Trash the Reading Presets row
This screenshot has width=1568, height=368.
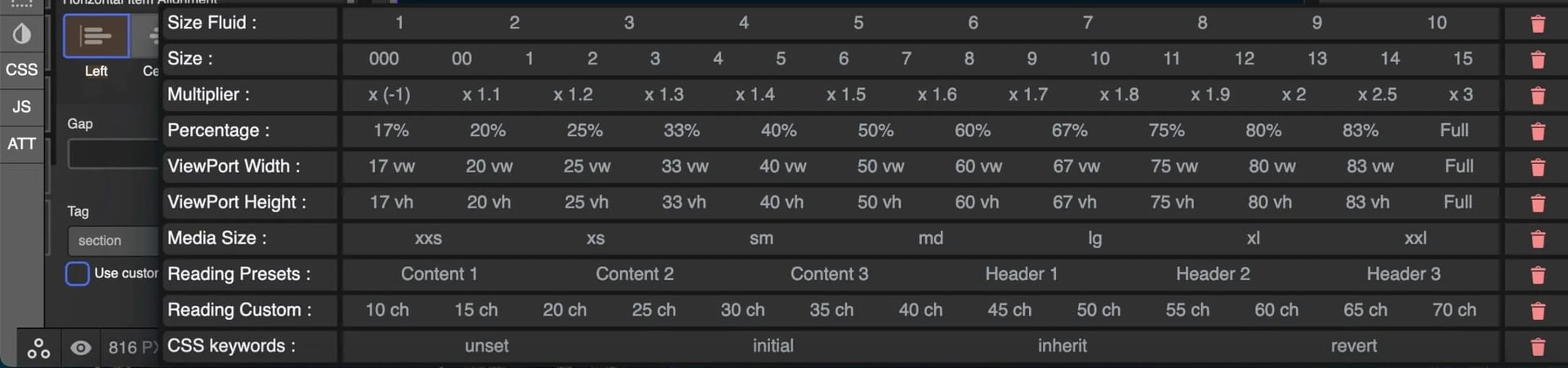pos(1537,275)
